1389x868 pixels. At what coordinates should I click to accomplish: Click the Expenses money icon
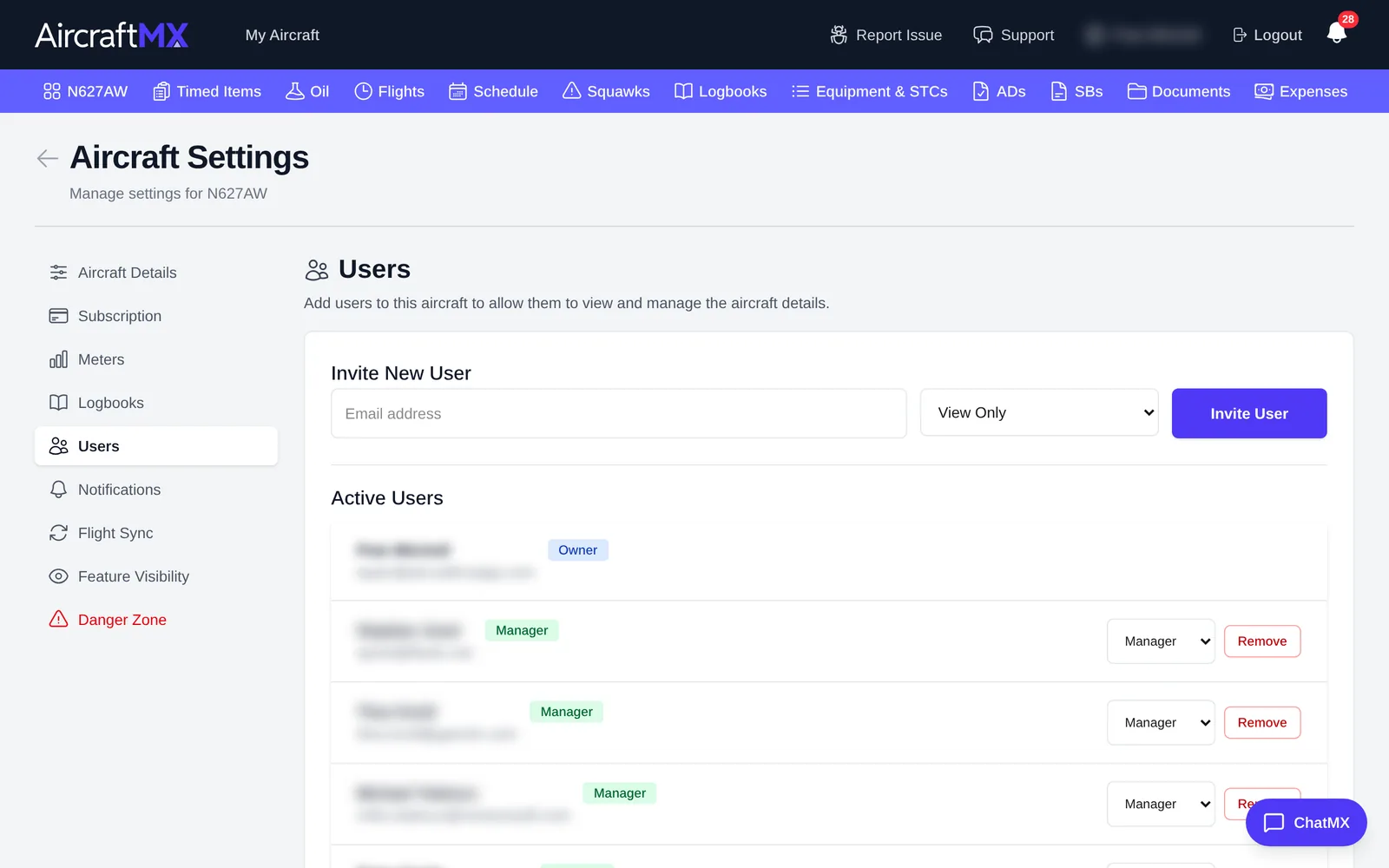coord(1264,91)
